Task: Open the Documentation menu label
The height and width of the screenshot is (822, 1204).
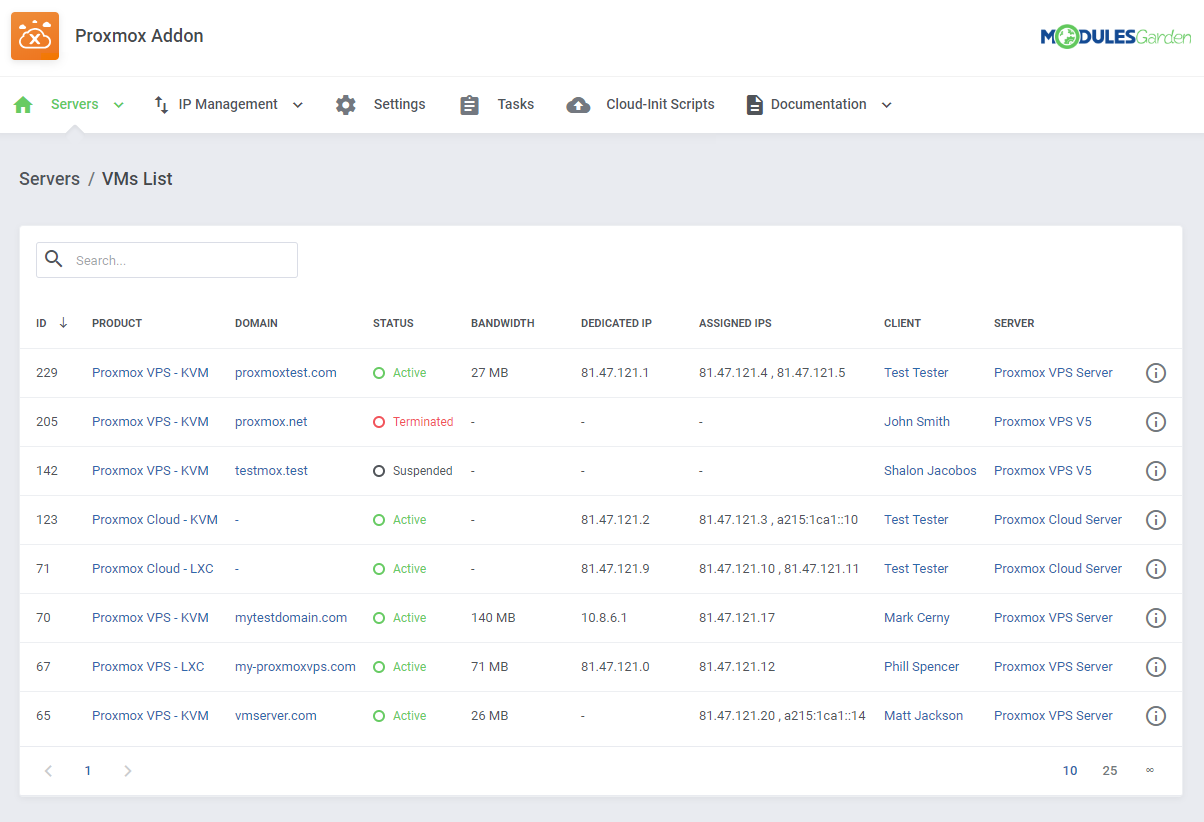Action: click(818, 104)
